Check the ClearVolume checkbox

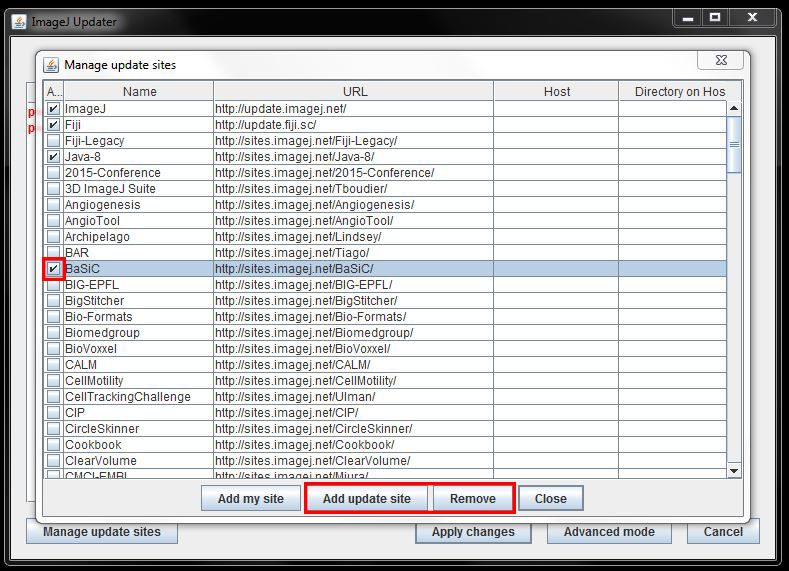click(x=53, y=461)
